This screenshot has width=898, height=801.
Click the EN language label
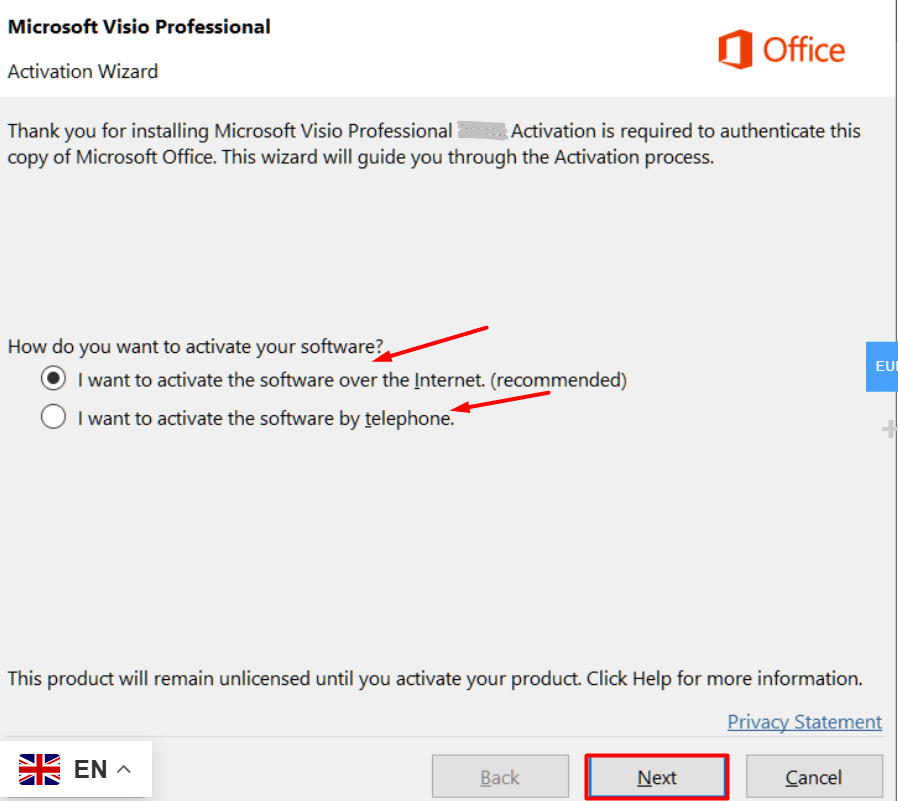coord(91,769)
